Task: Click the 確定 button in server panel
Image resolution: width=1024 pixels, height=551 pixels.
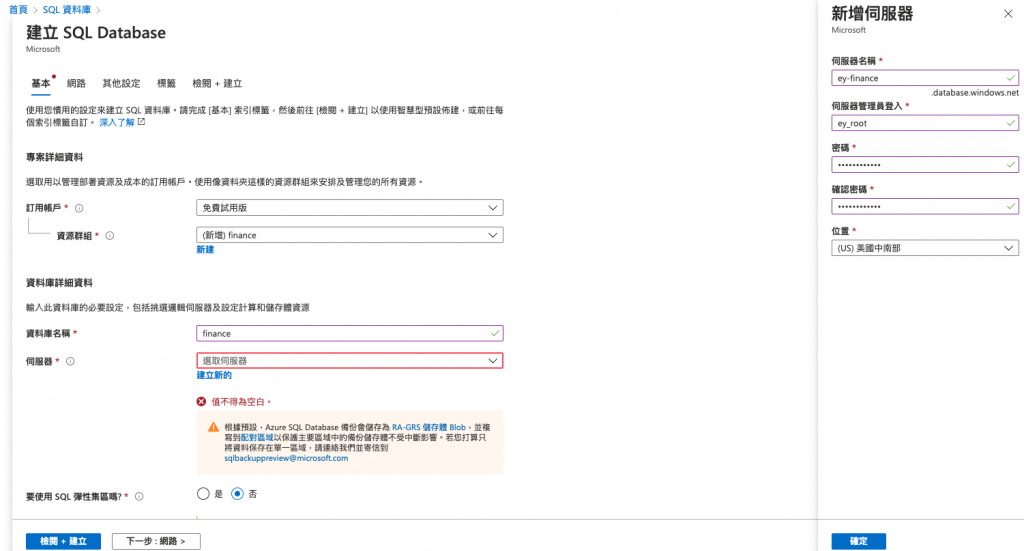Action: pos(859,541)
